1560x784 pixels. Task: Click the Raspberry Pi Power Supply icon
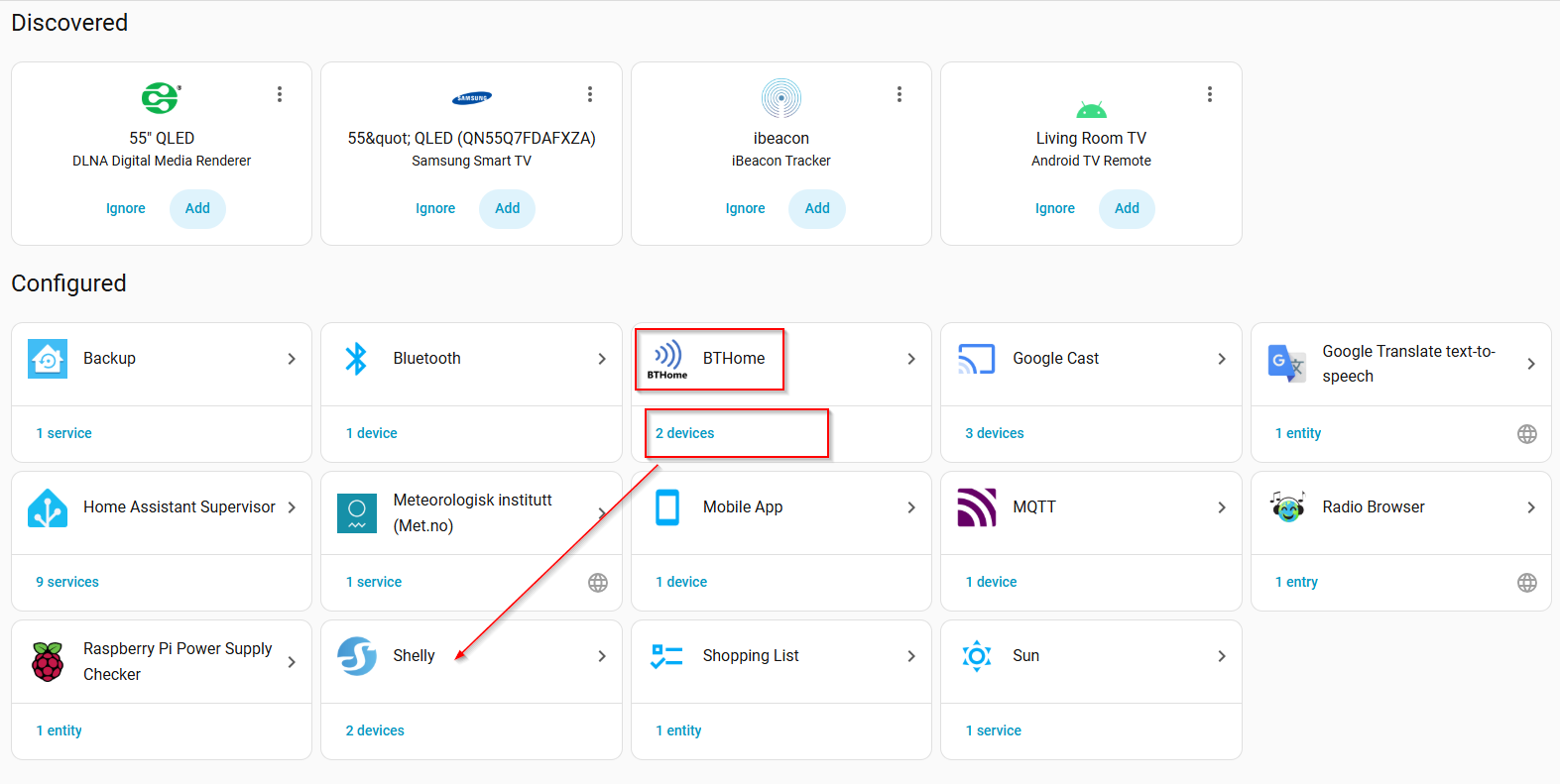coord(48,661)
